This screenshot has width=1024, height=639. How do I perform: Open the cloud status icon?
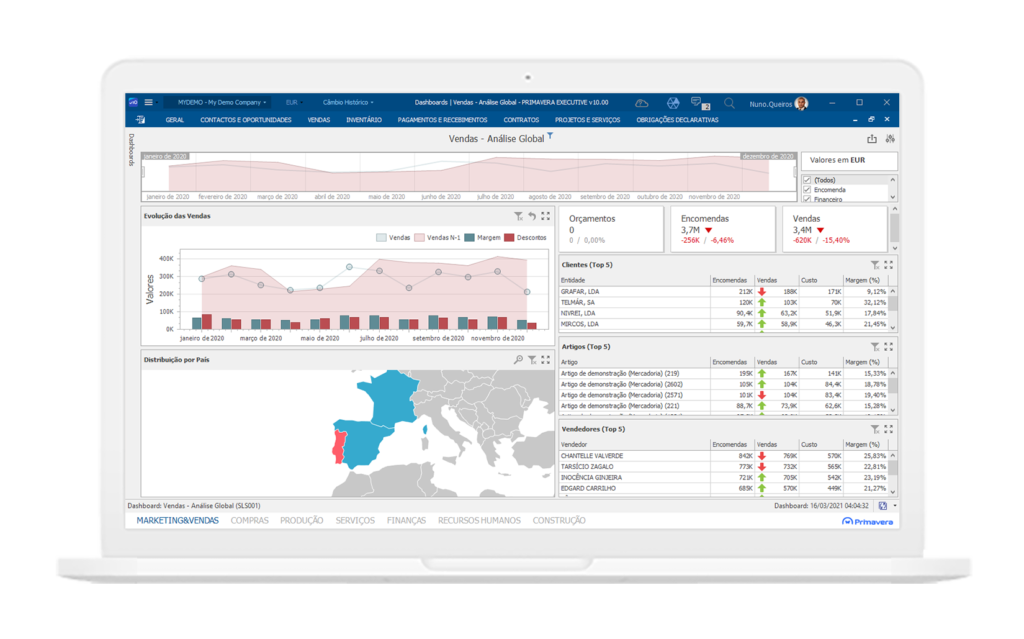coord(642,103)
